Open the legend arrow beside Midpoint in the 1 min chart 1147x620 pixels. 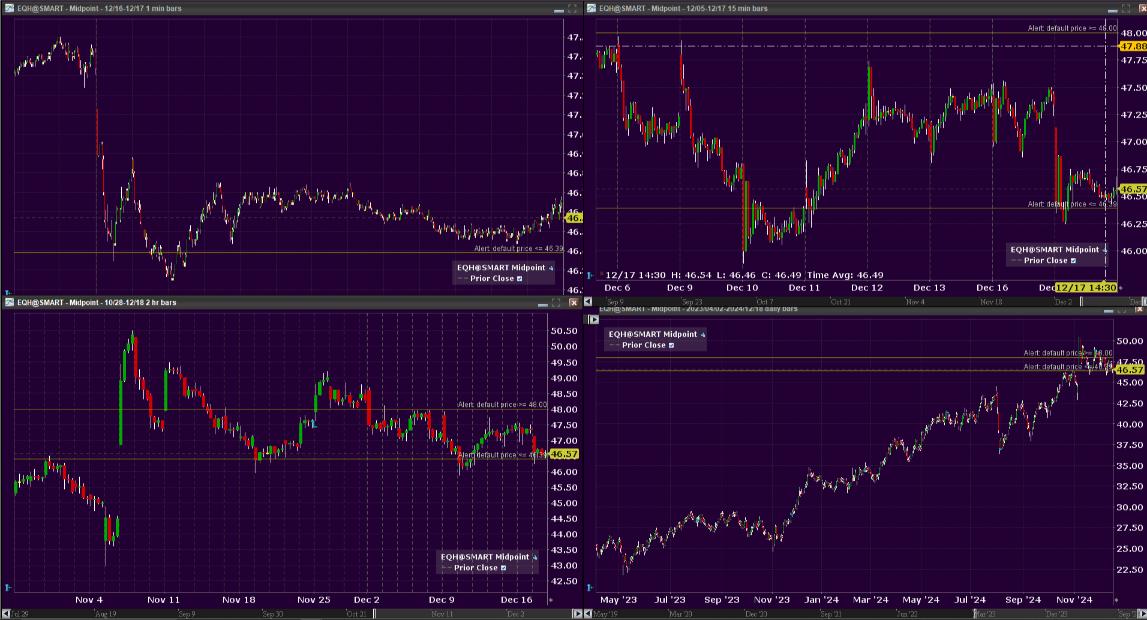(551, 268)
